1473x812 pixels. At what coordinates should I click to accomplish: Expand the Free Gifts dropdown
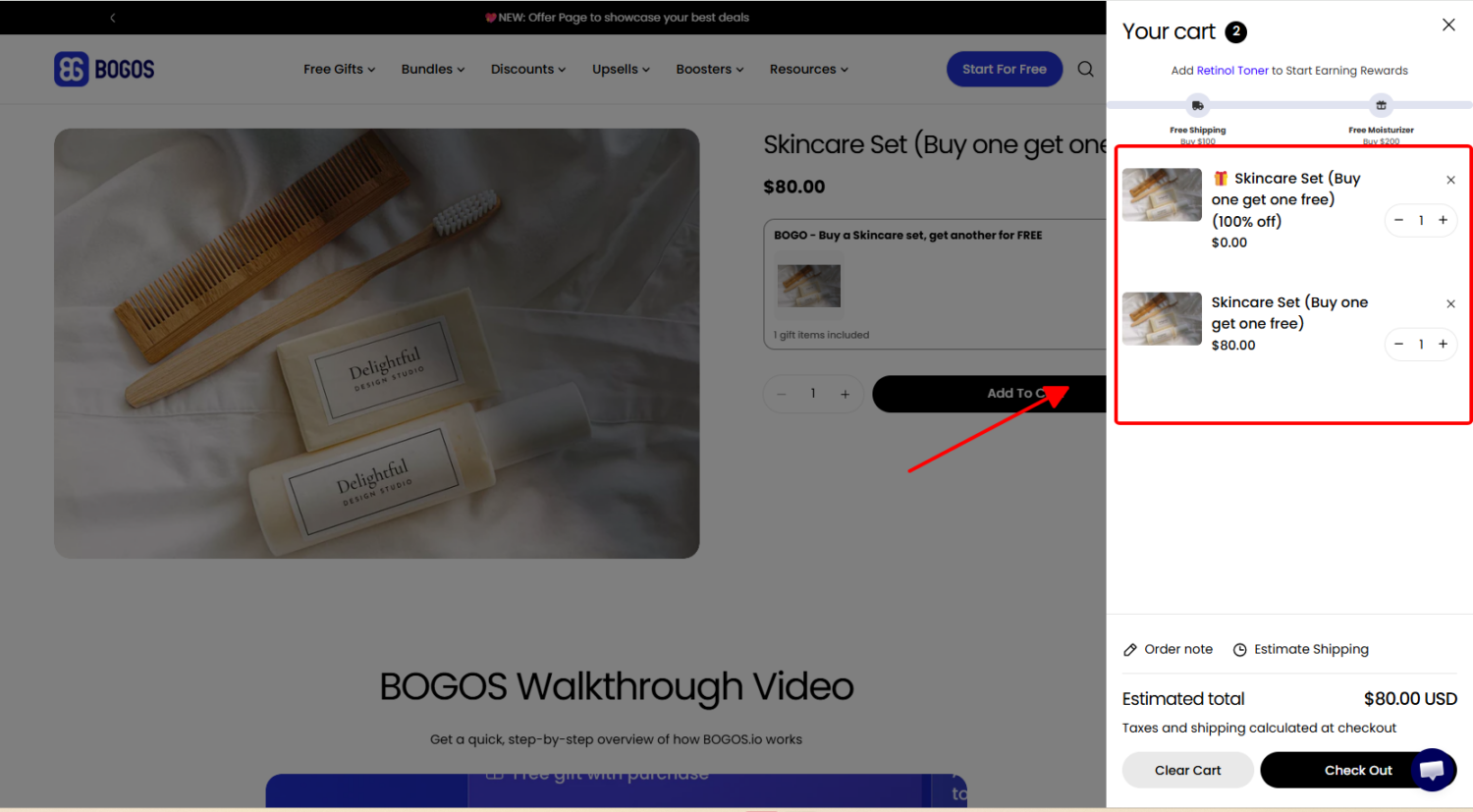339,69
